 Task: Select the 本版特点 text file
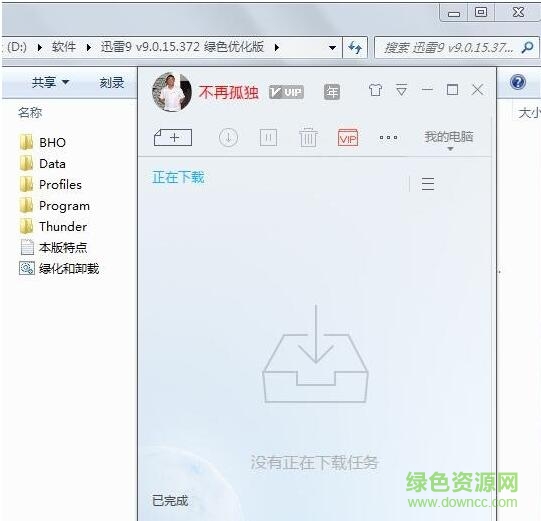pyautogui.click(x=53, y=247)
